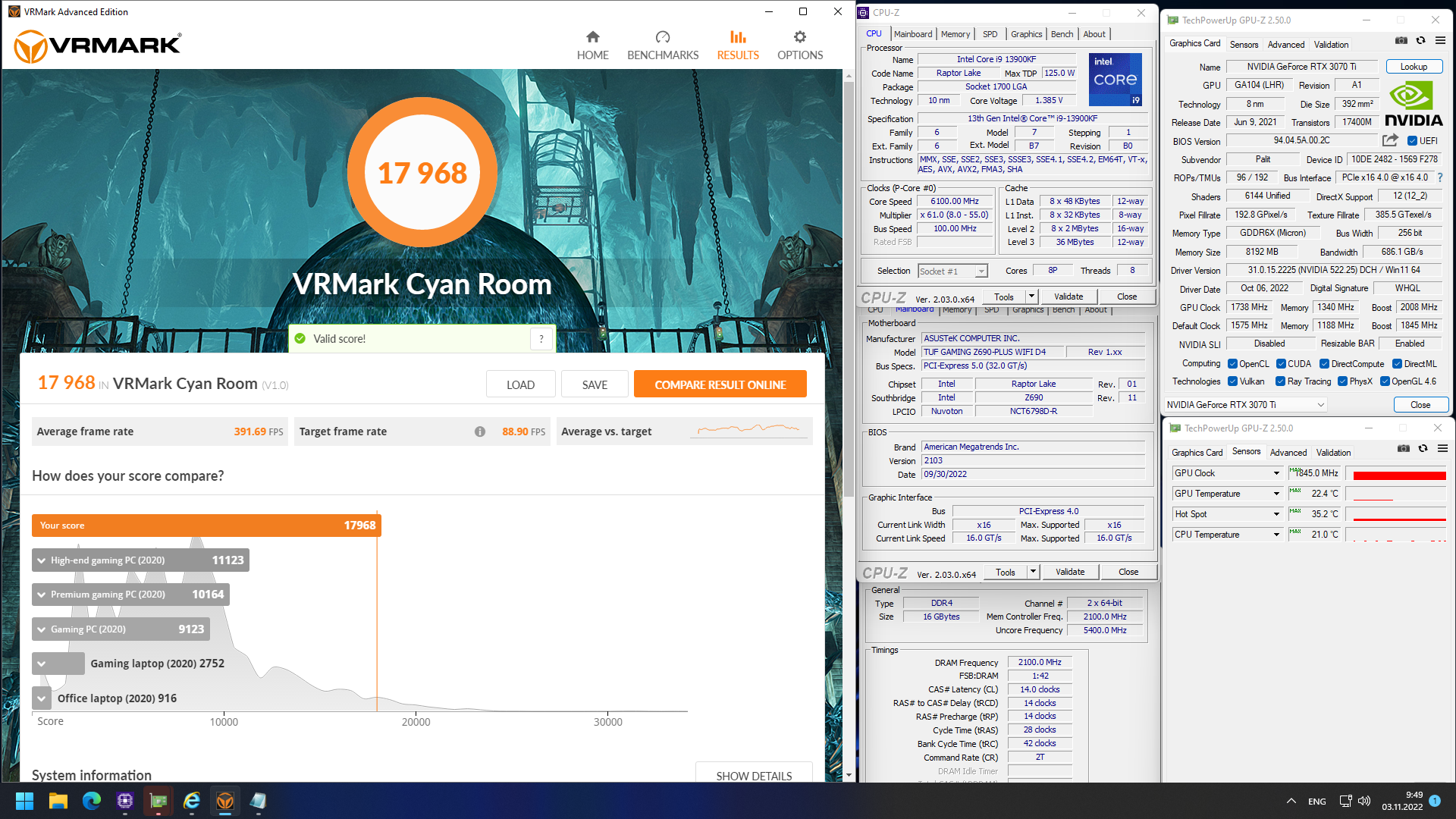Click the question mark next to Valid score
This screenshot has height=819, width=1456.
pyautogui.click(x=541, y=339)
